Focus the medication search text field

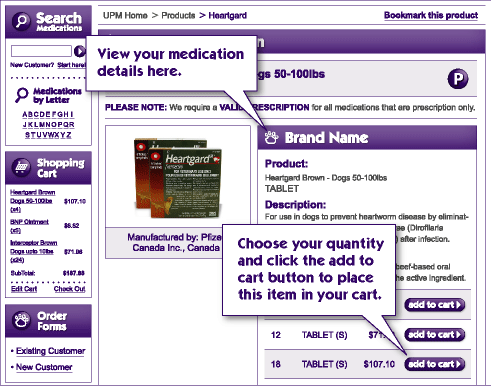(41, 51)
